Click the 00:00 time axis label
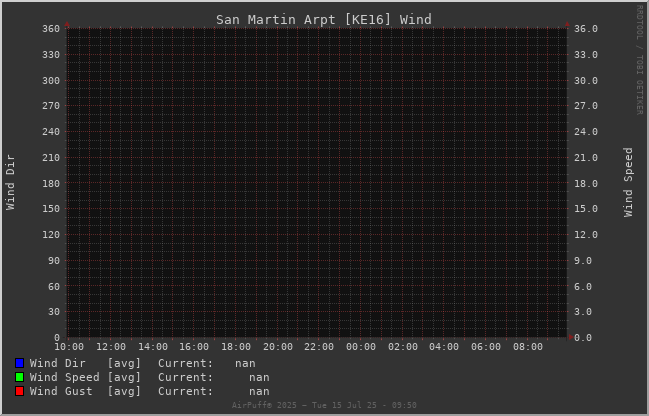Image resolution: width=649 pixels, height=416 pixels. [361, 347]
